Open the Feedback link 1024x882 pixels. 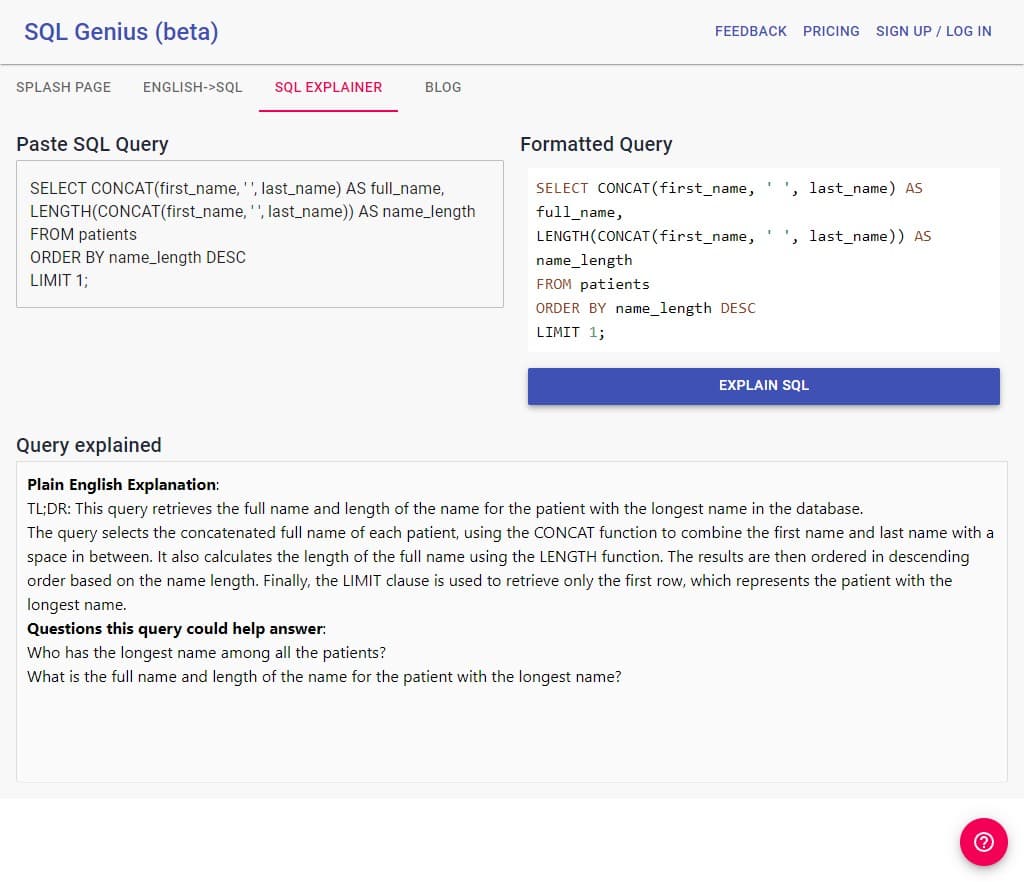click(750, 32)
